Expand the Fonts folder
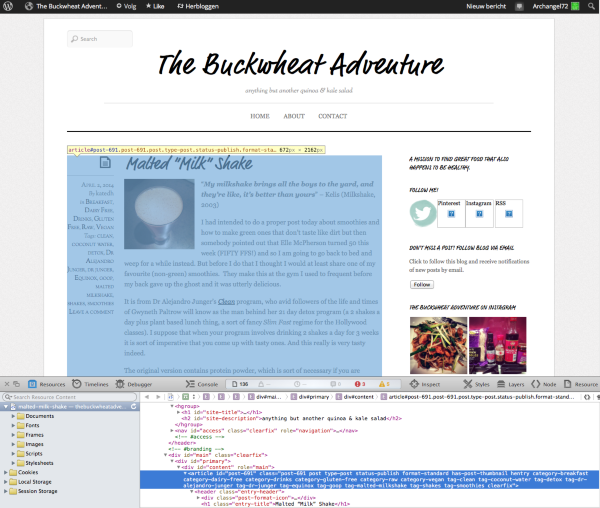 (13, 425)
